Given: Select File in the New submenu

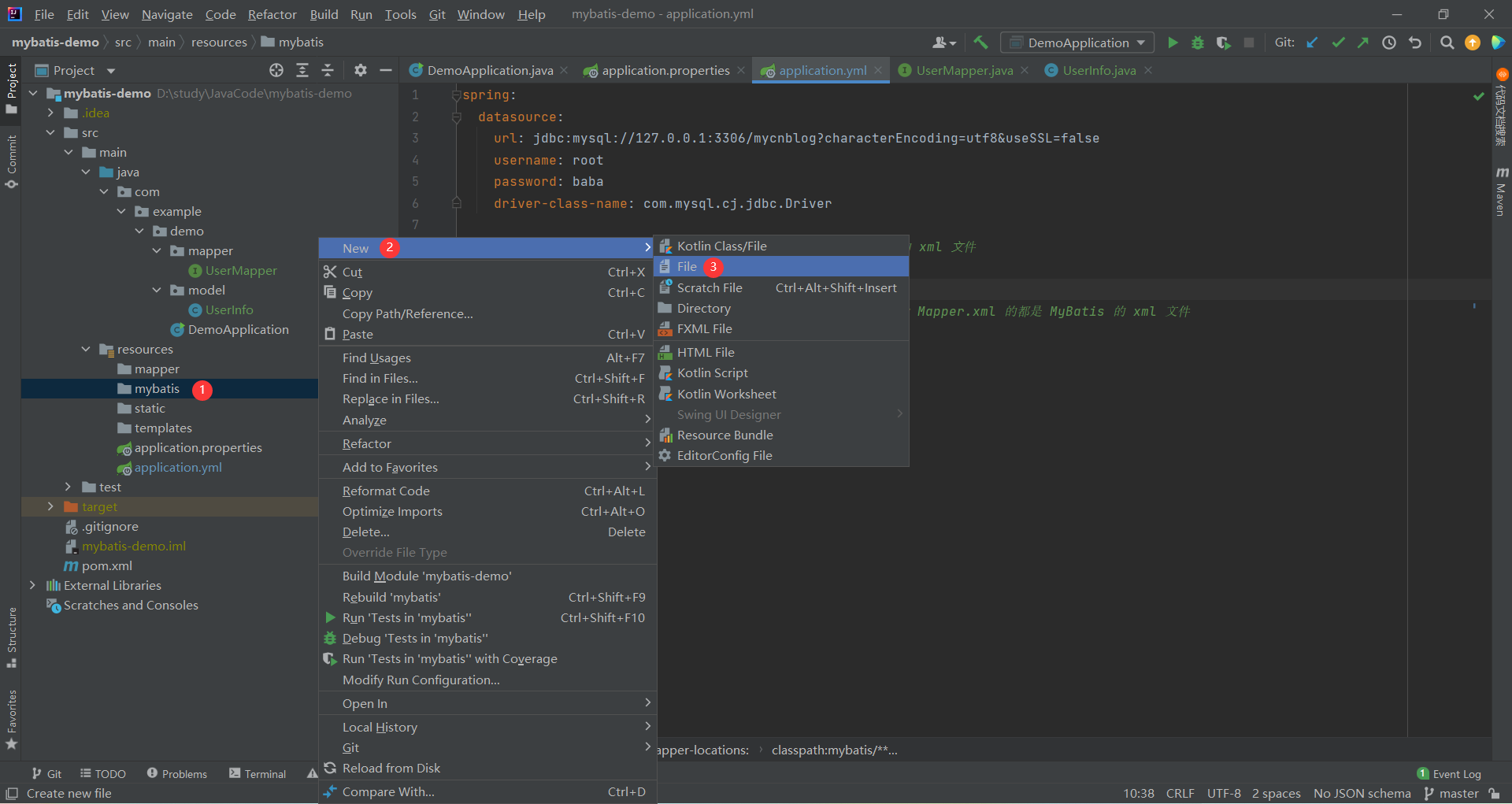Looking at the screenshot, I should pos(781,266).
